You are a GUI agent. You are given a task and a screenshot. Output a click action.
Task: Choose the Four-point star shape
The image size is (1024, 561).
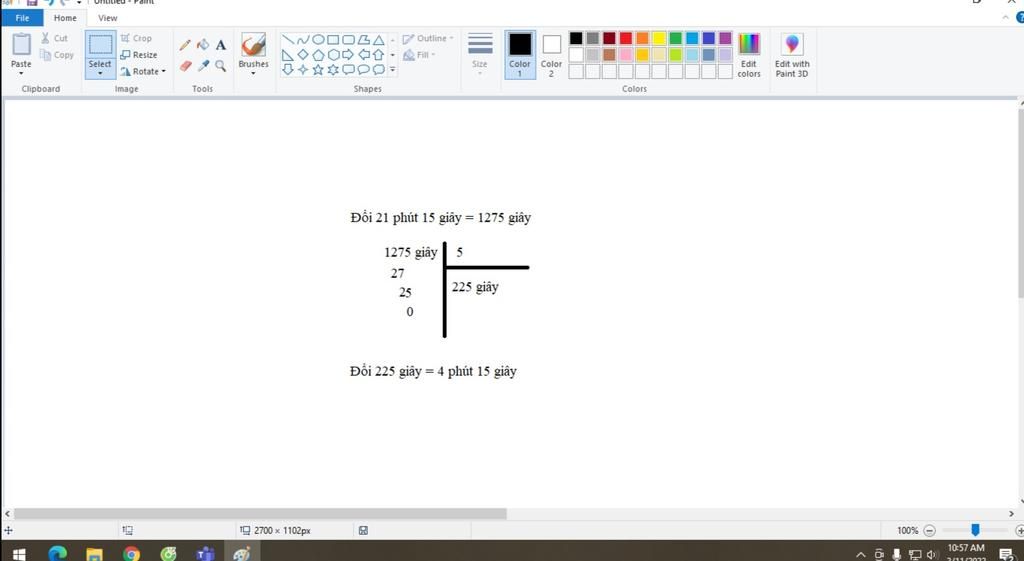point(303,69)
